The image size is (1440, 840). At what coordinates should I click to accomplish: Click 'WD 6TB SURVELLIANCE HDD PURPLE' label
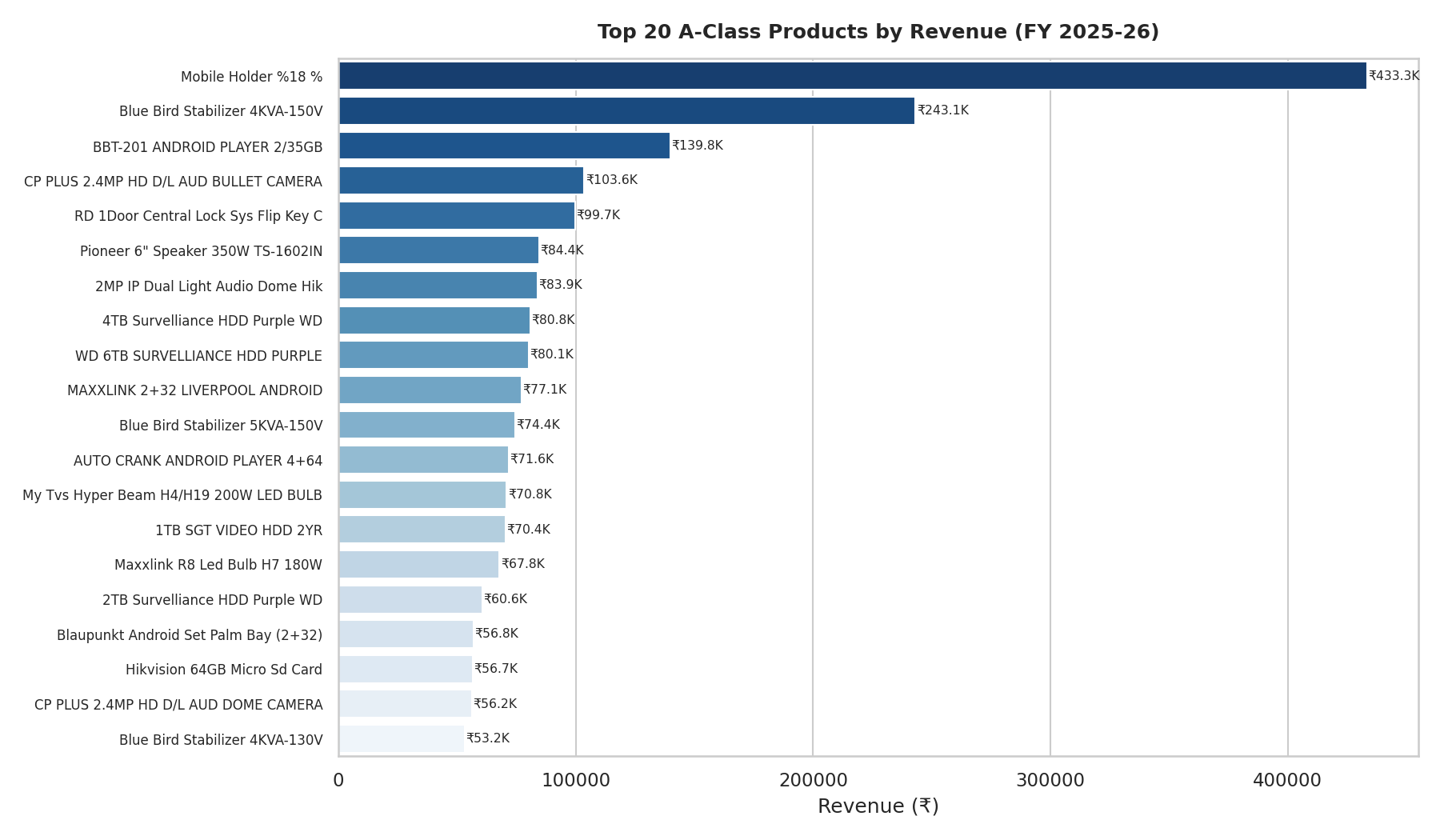point(198,356)
